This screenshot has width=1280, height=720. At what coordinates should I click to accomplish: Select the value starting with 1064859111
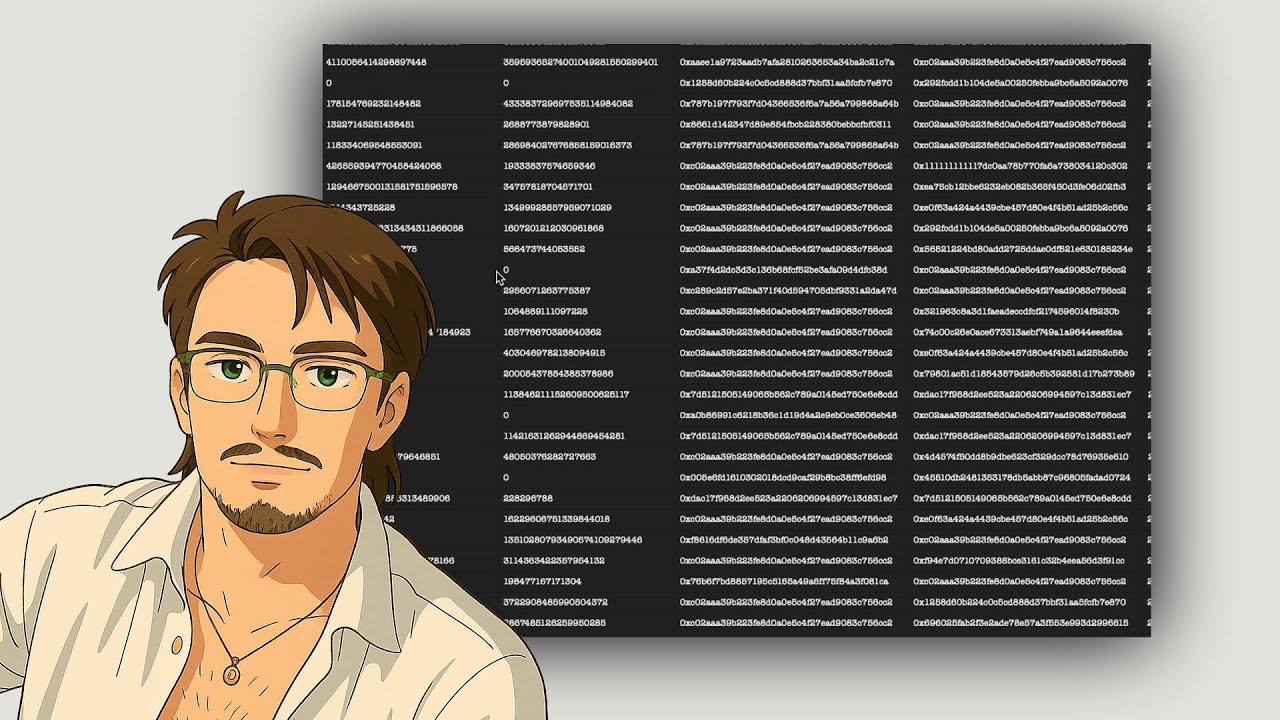tap(545, 312)
